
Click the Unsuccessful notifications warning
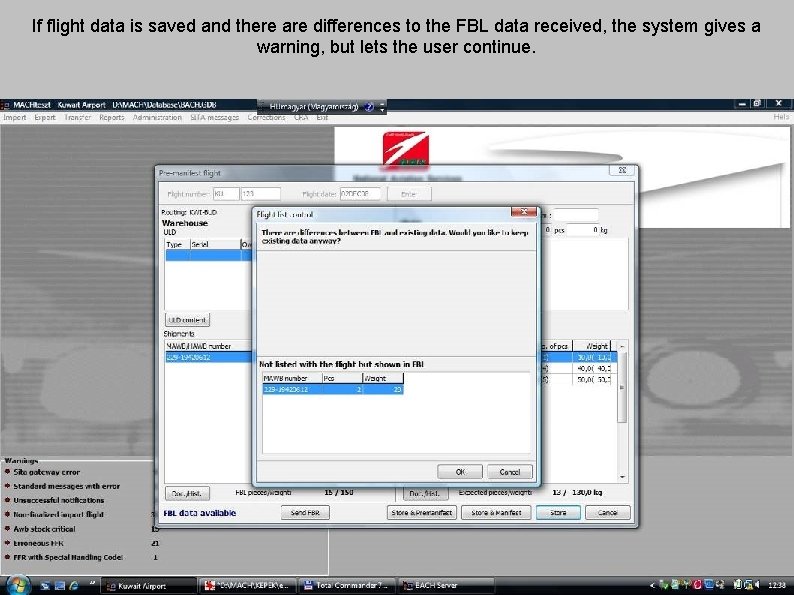click(x=59, y=500)
